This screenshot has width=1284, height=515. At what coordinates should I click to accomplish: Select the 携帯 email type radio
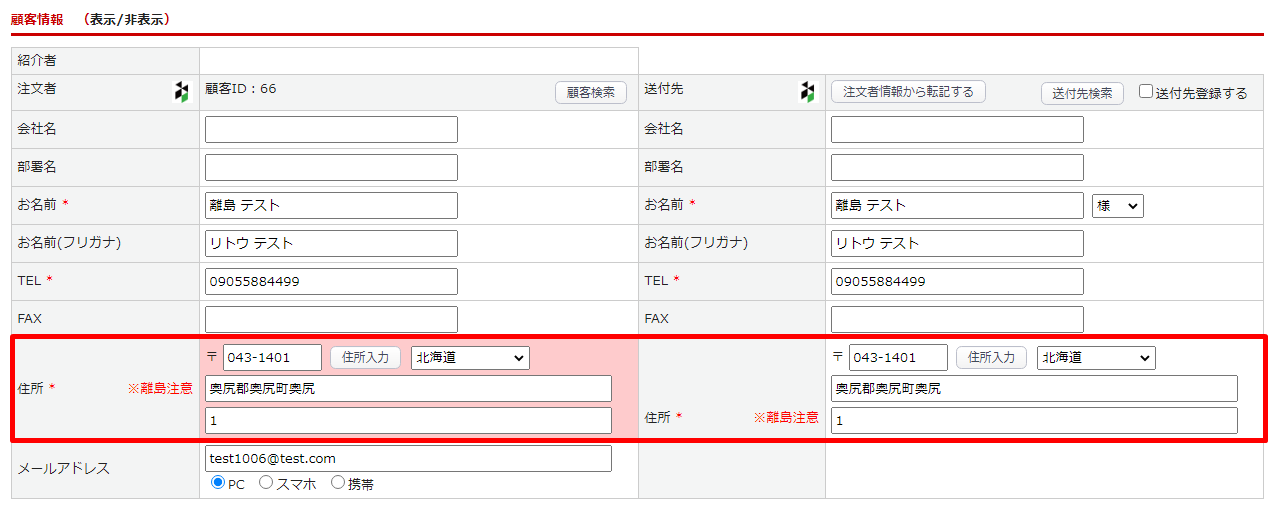click(x=338, y=483)
